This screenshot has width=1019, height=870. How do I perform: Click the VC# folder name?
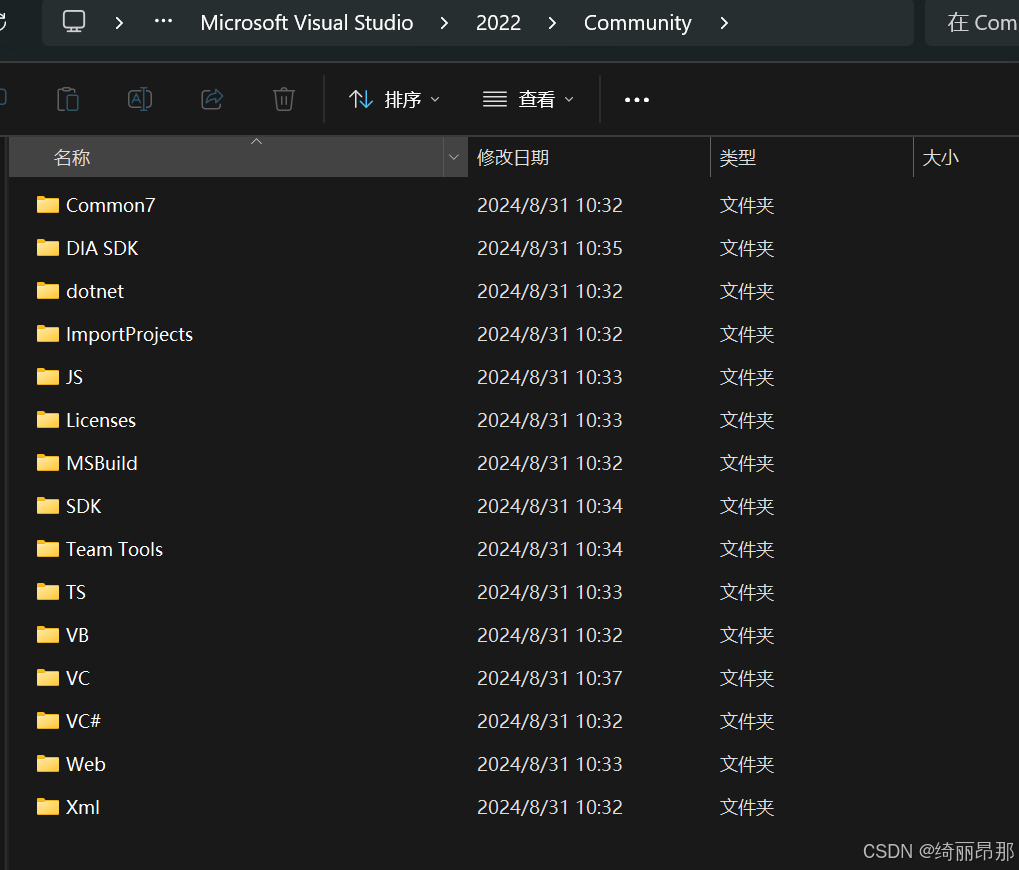click(83, 721)
